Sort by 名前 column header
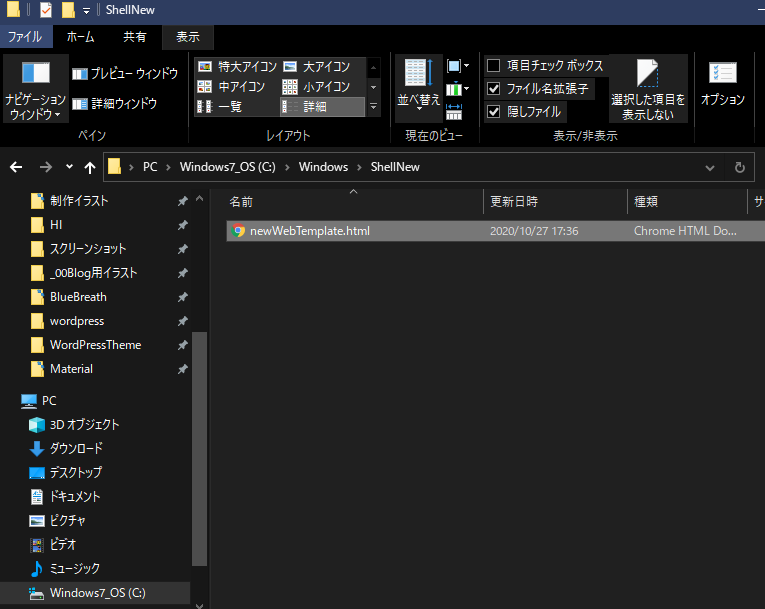The image size is (765, 609). [354, 202]
